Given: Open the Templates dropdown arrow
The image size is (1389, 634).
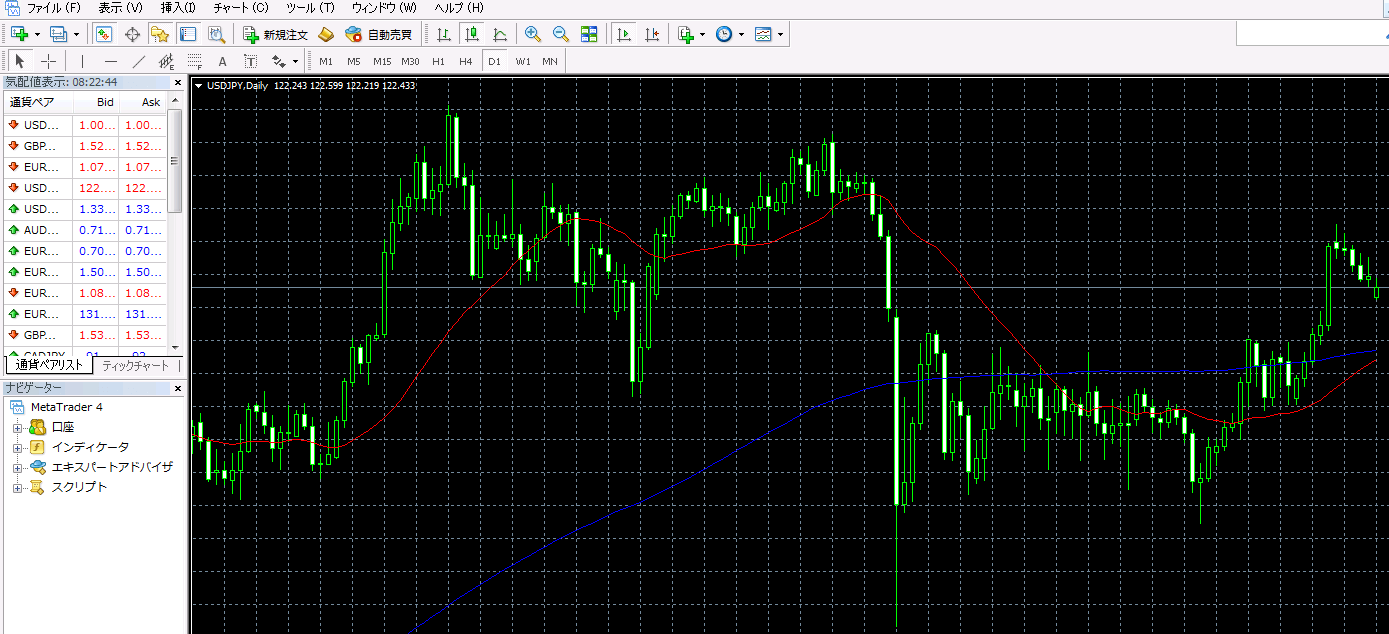Looking at the screenshot, I should 781,34.
